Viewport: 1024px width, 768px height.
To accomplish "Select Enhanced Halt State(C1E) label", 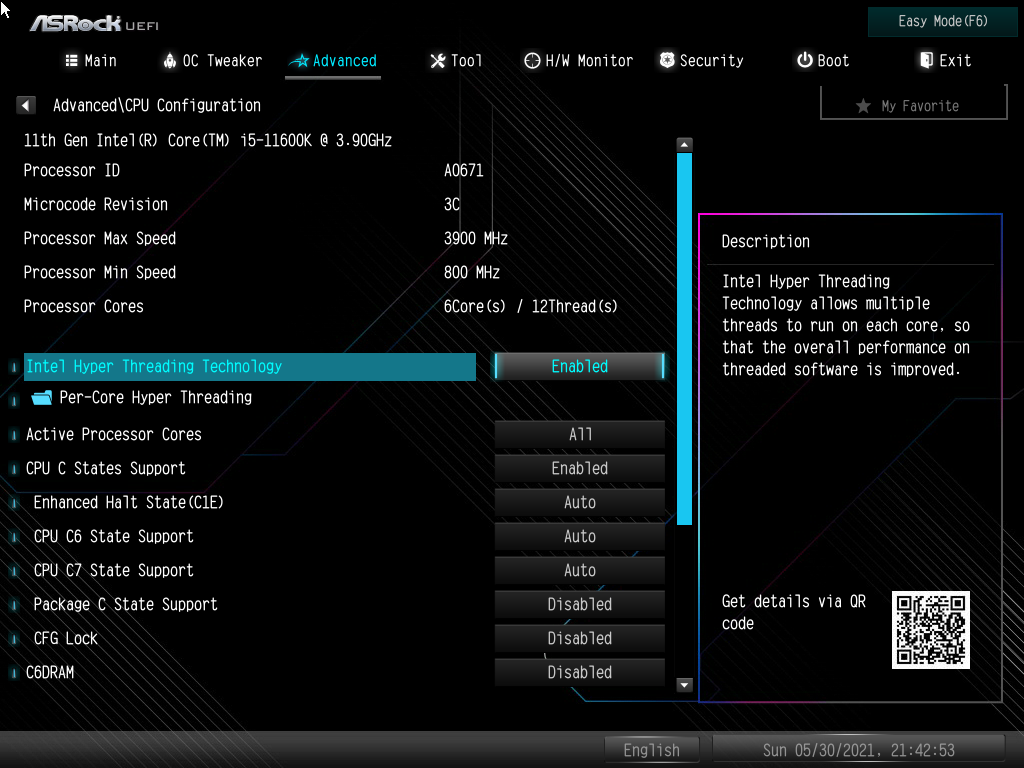I will (x=129, y=503).
